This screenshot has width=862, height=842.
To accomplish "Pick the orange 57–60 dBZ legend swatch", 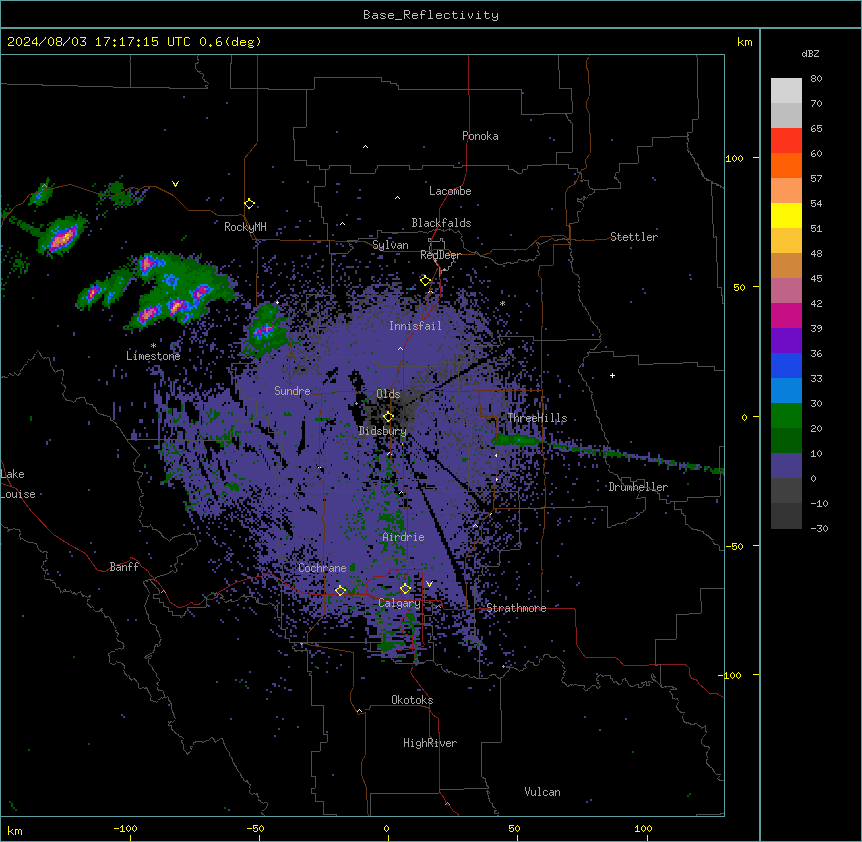I will pyautogui.click(x=786, y=165).
